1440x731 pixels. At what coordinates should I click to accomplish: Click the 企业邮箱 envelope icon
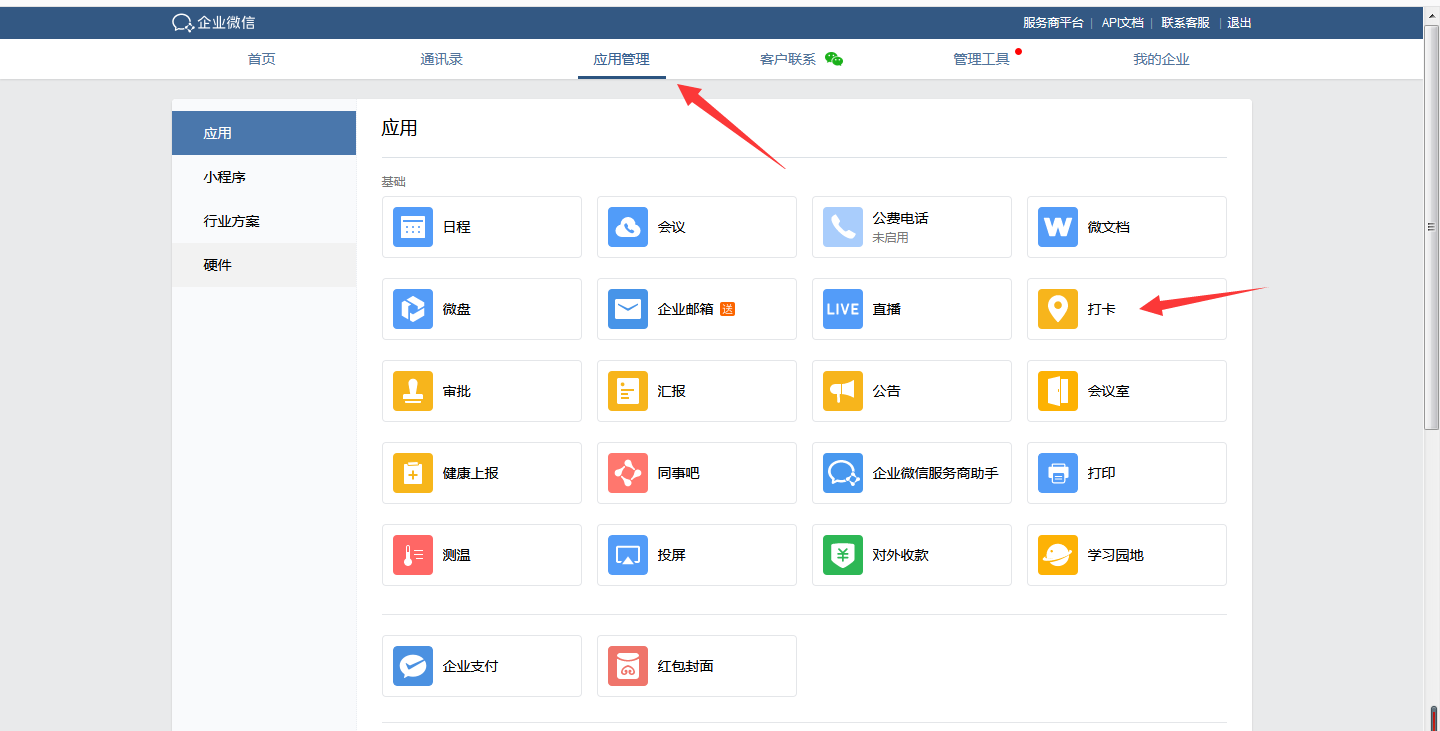[628, 309]
